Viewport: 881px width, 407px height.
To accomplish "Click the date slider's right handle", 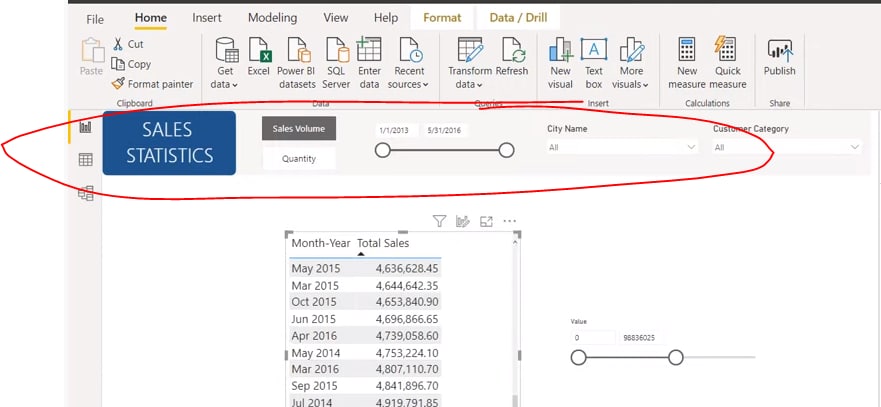I will pos(506,150).
